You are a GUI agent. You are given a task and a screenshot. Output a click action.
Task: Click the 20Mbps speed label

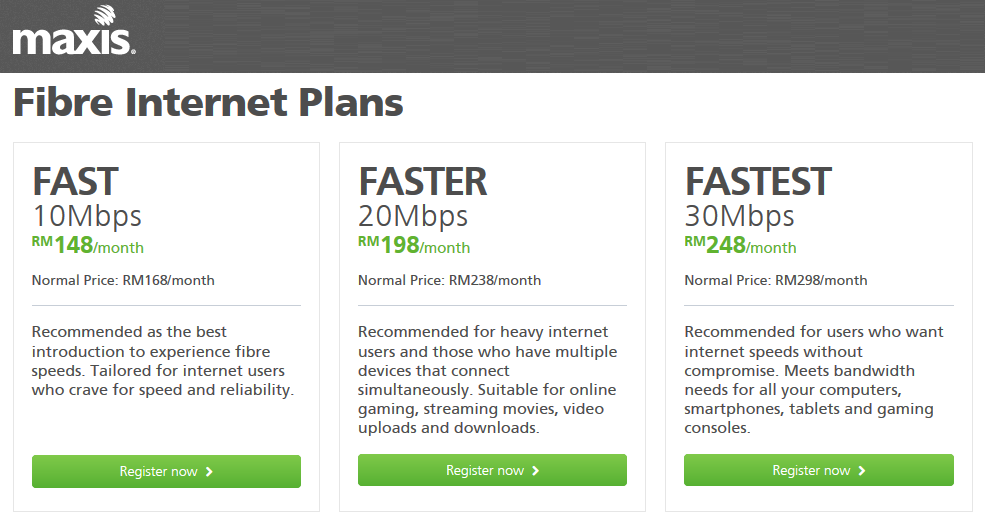tap(413, 215)
